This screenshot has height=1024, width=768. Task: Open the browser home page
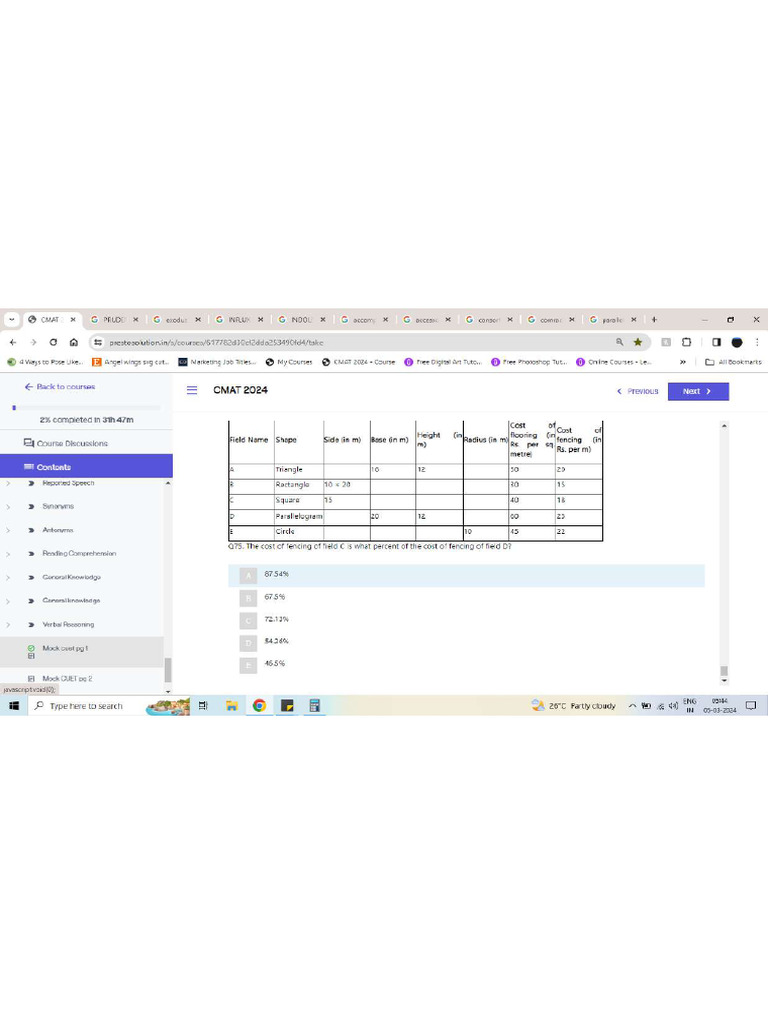click(x=74, y=342)
